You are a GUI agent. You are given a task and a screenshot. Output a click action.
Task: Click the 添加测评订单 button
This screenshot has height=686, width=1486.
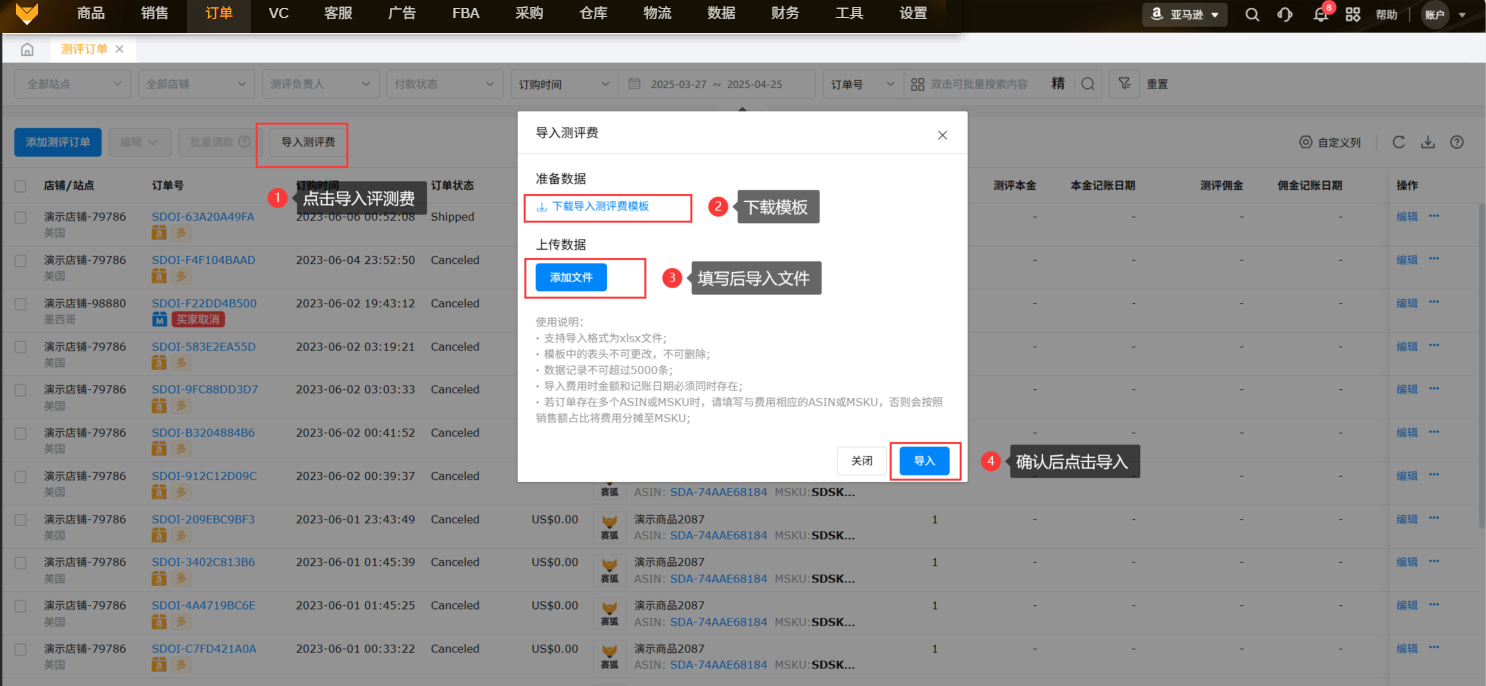coord(58,142)
